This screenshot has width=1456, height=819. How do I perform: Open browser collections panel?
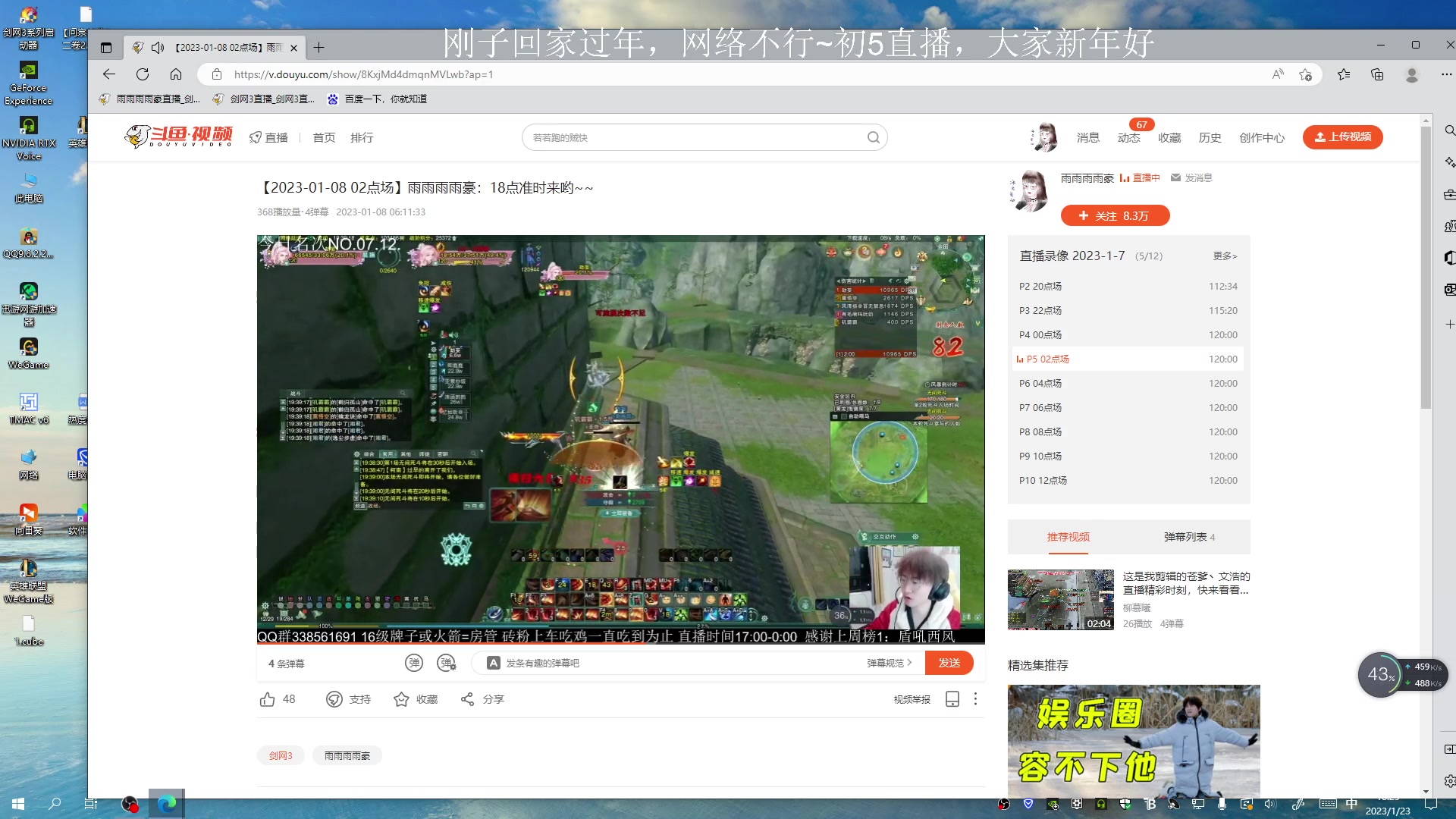(x=1377, y=74)
